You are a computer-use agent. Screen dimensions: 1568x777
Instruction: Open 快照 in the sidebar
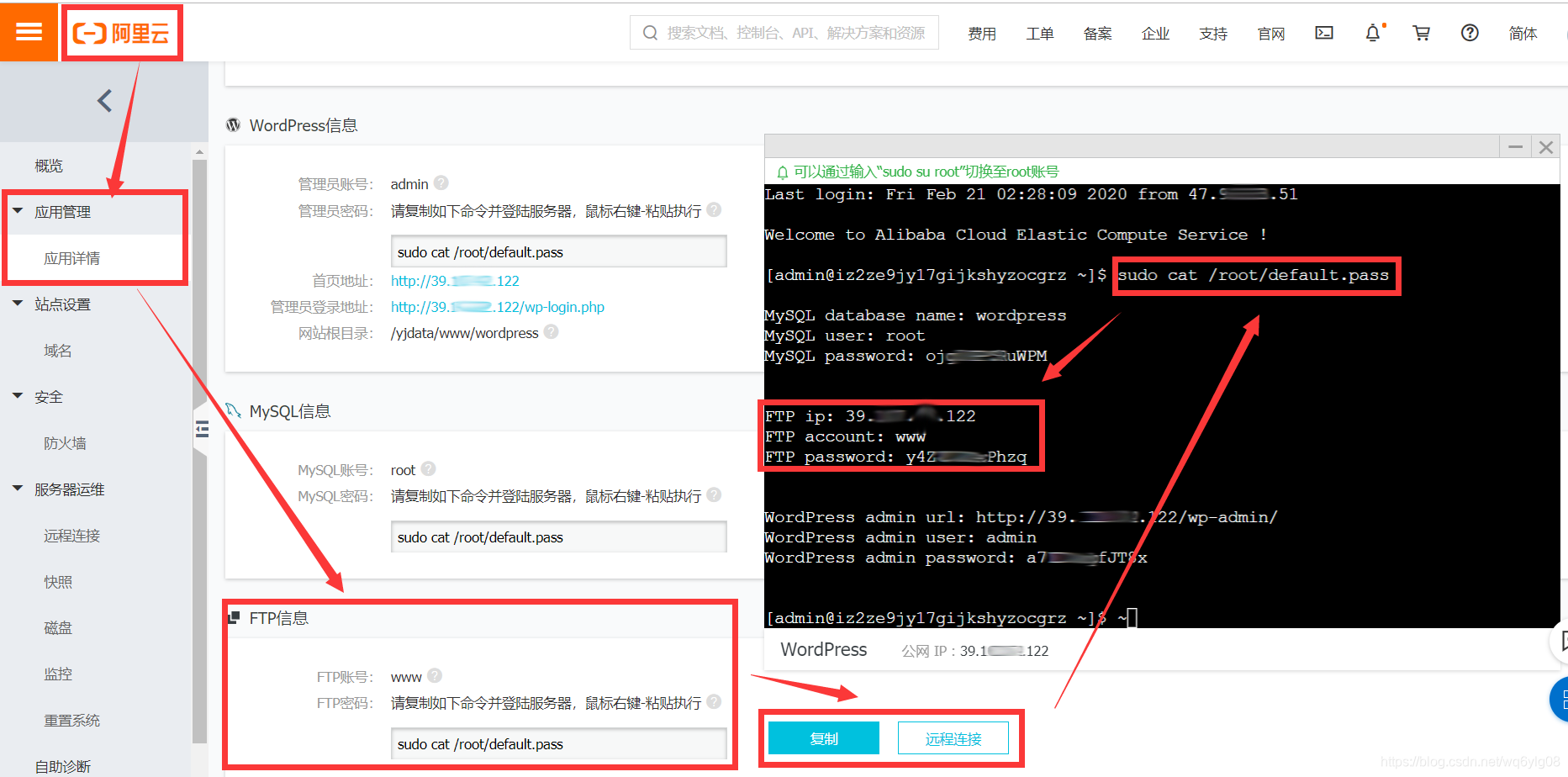(58, 582)
